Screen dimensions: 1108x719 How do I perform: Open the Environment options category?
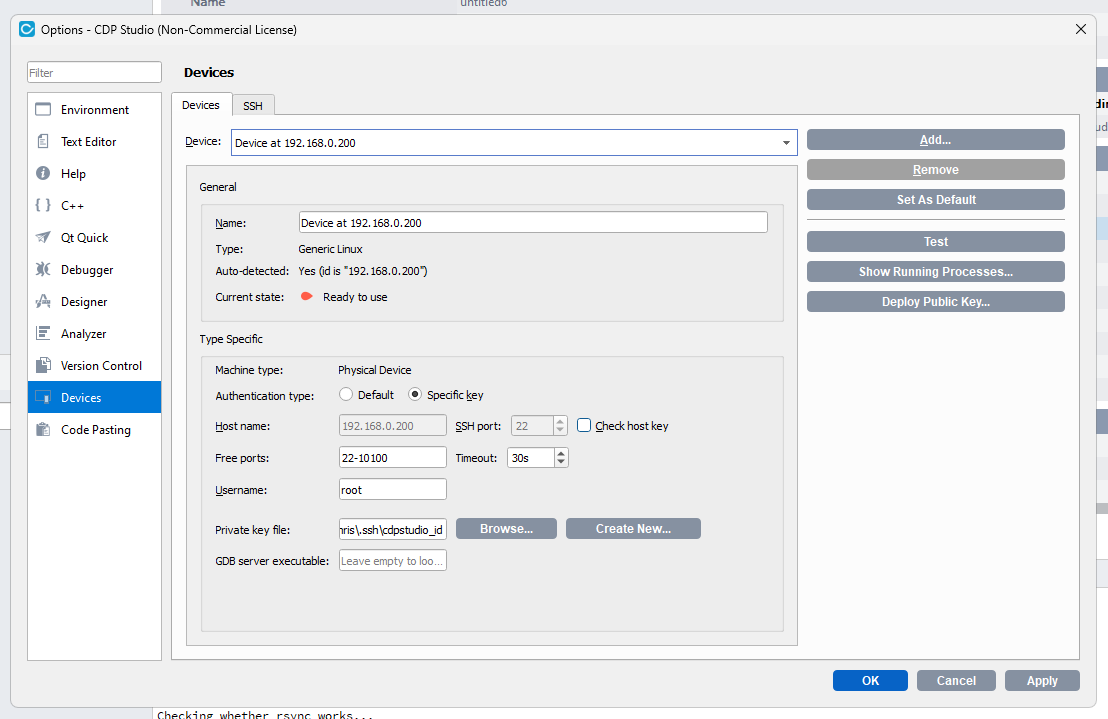point(94,109)
